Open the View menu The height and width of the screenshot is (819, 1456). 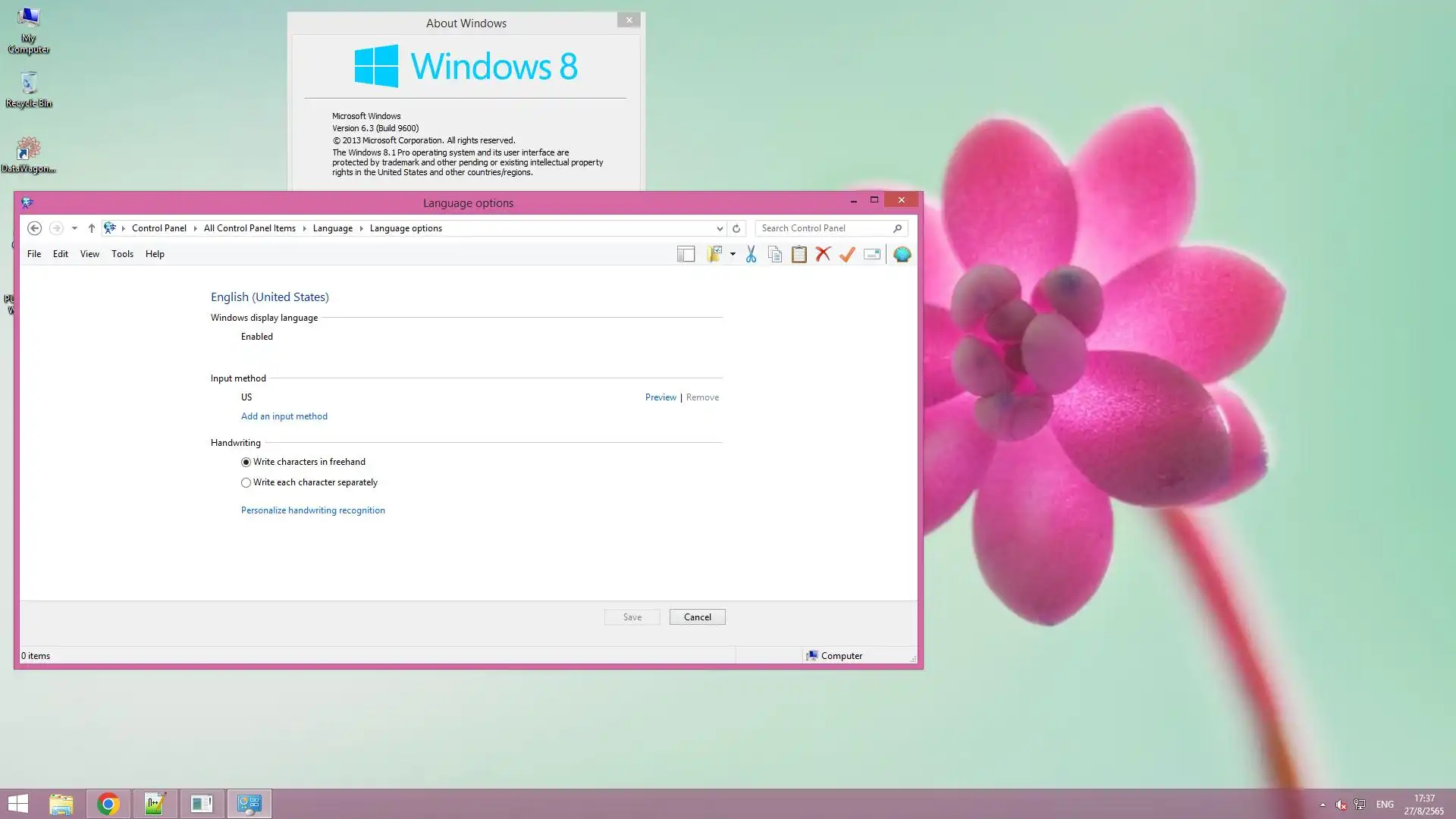coord(89,254)
